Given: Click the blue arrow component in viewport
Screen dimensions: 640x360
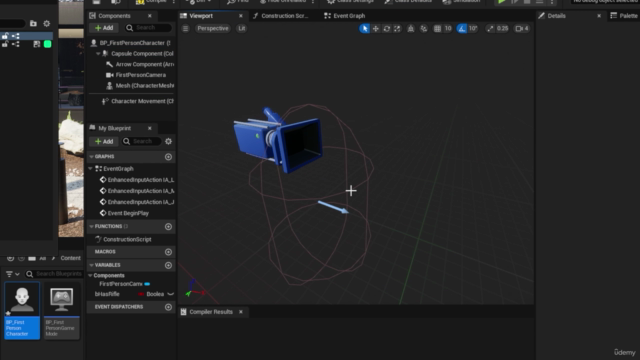Looking at the screenshot, I should (x=333, y=207).
